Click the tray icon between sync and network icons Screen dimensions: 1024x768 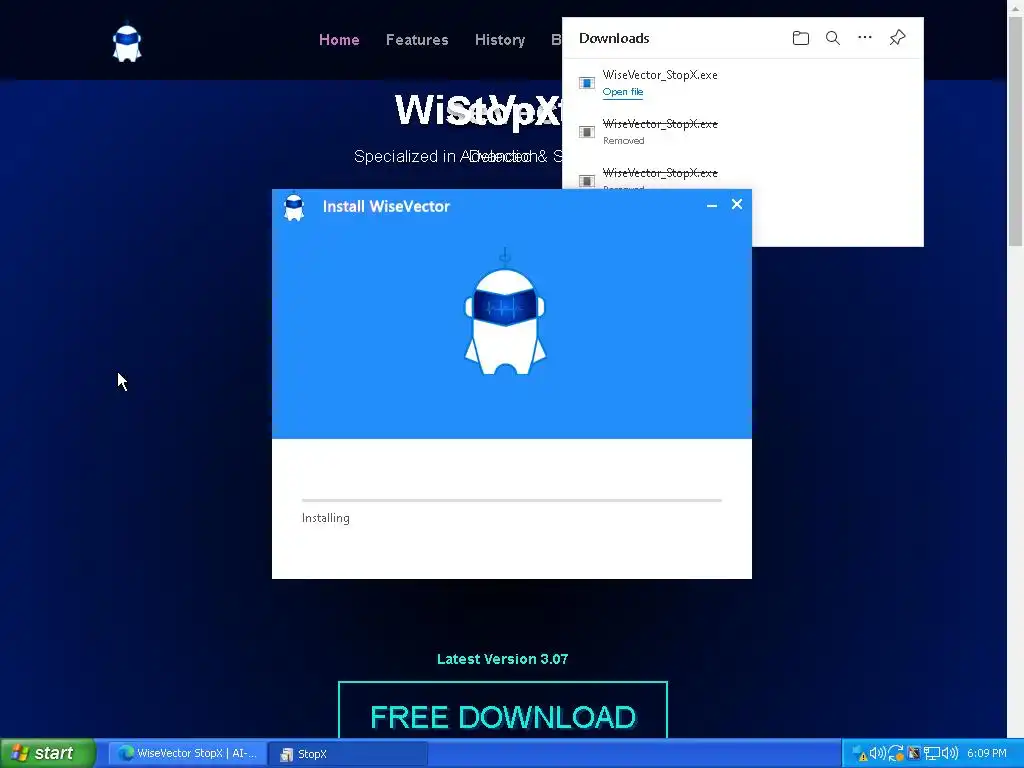point(914,754)
